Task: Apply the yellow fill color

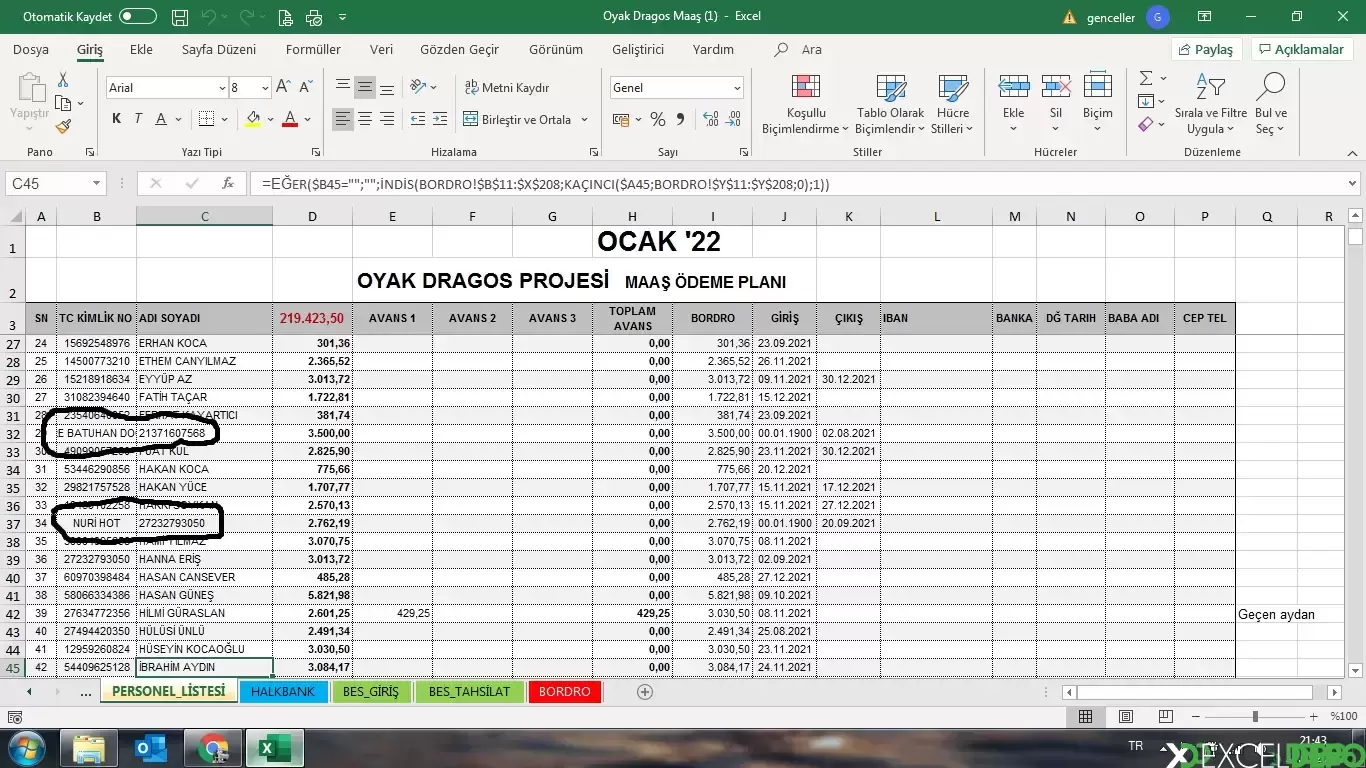Action: click(x=253, y=119)
